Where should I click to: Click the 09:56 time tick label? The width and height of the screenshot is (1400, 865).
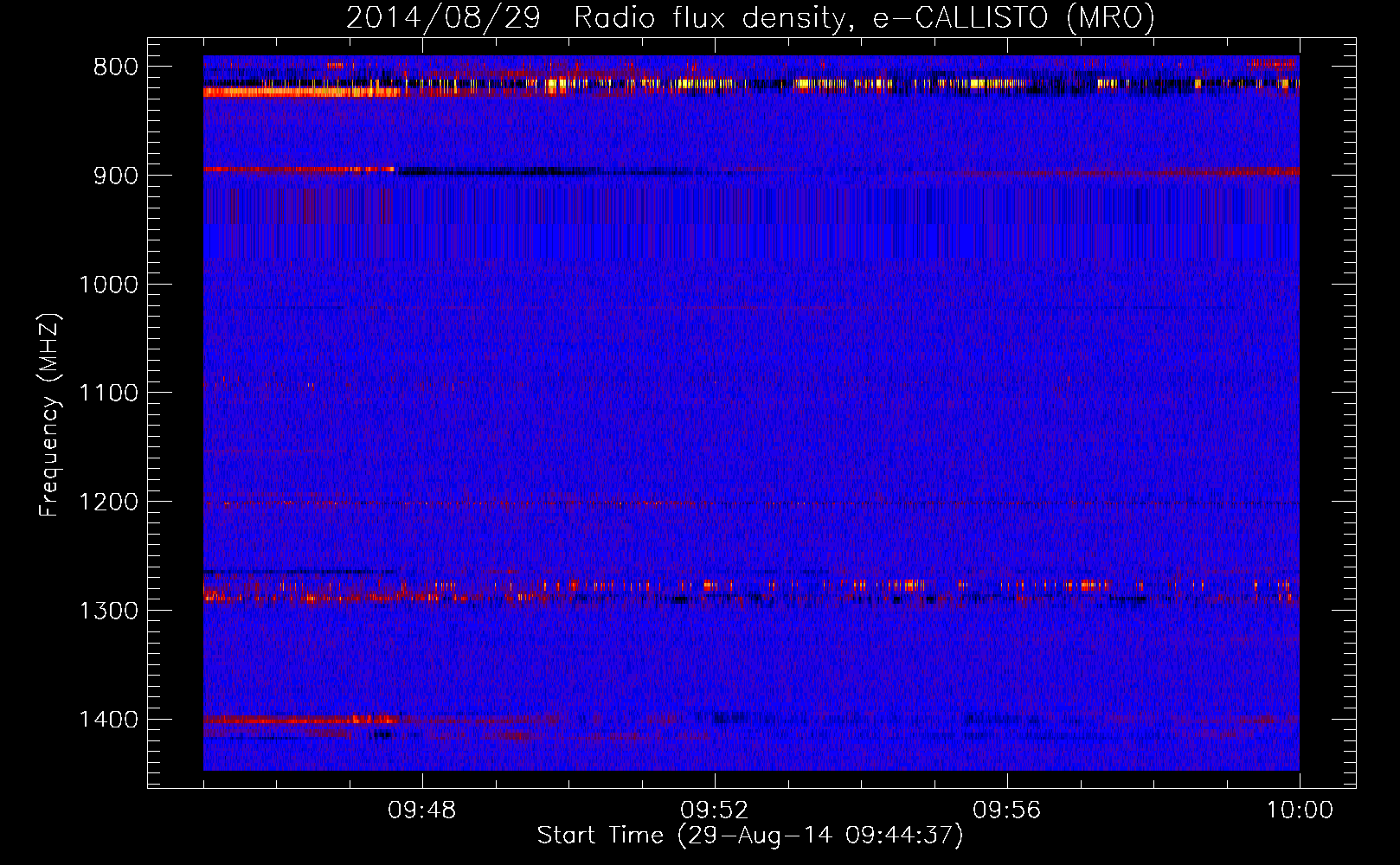click(1007, 811)
